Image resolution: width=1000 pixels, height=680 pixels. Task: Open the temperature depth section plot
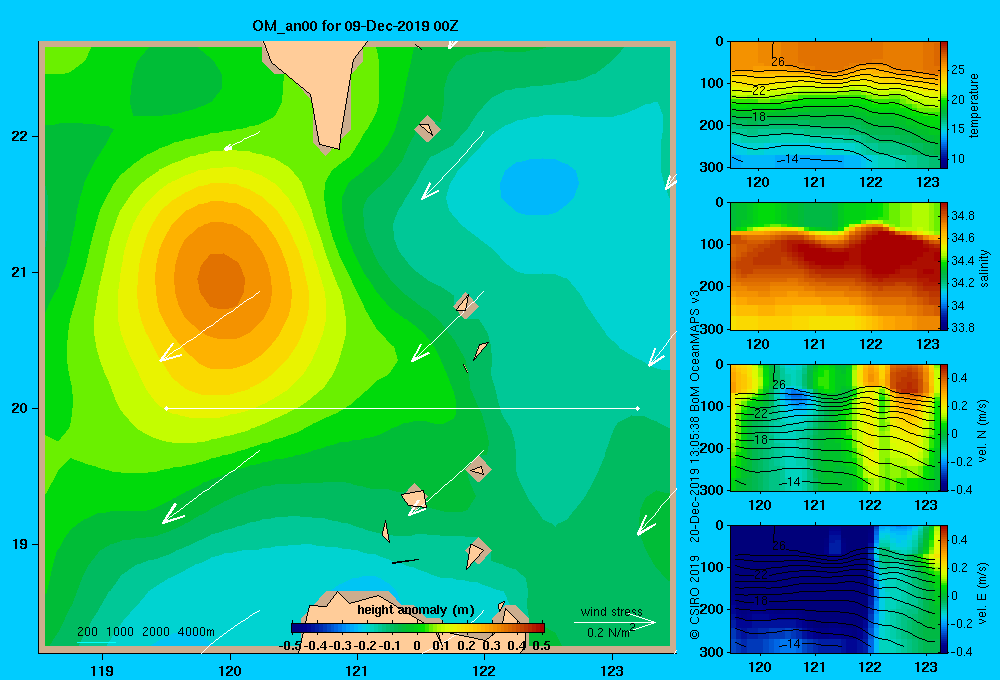(x=834, y=105)
